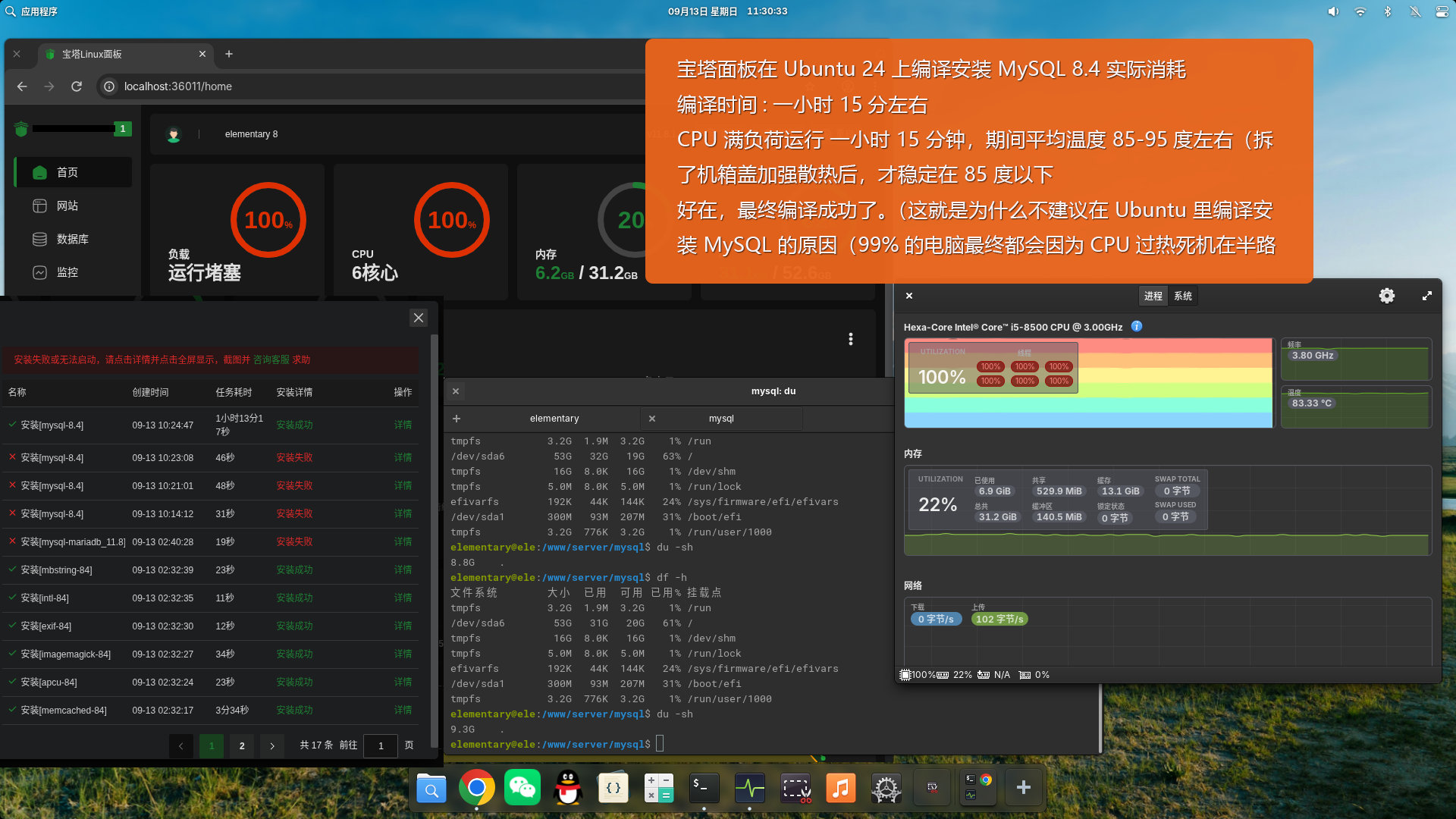View site information icon beside URL
Viewport: 1456px width, 819px height.
109,86
